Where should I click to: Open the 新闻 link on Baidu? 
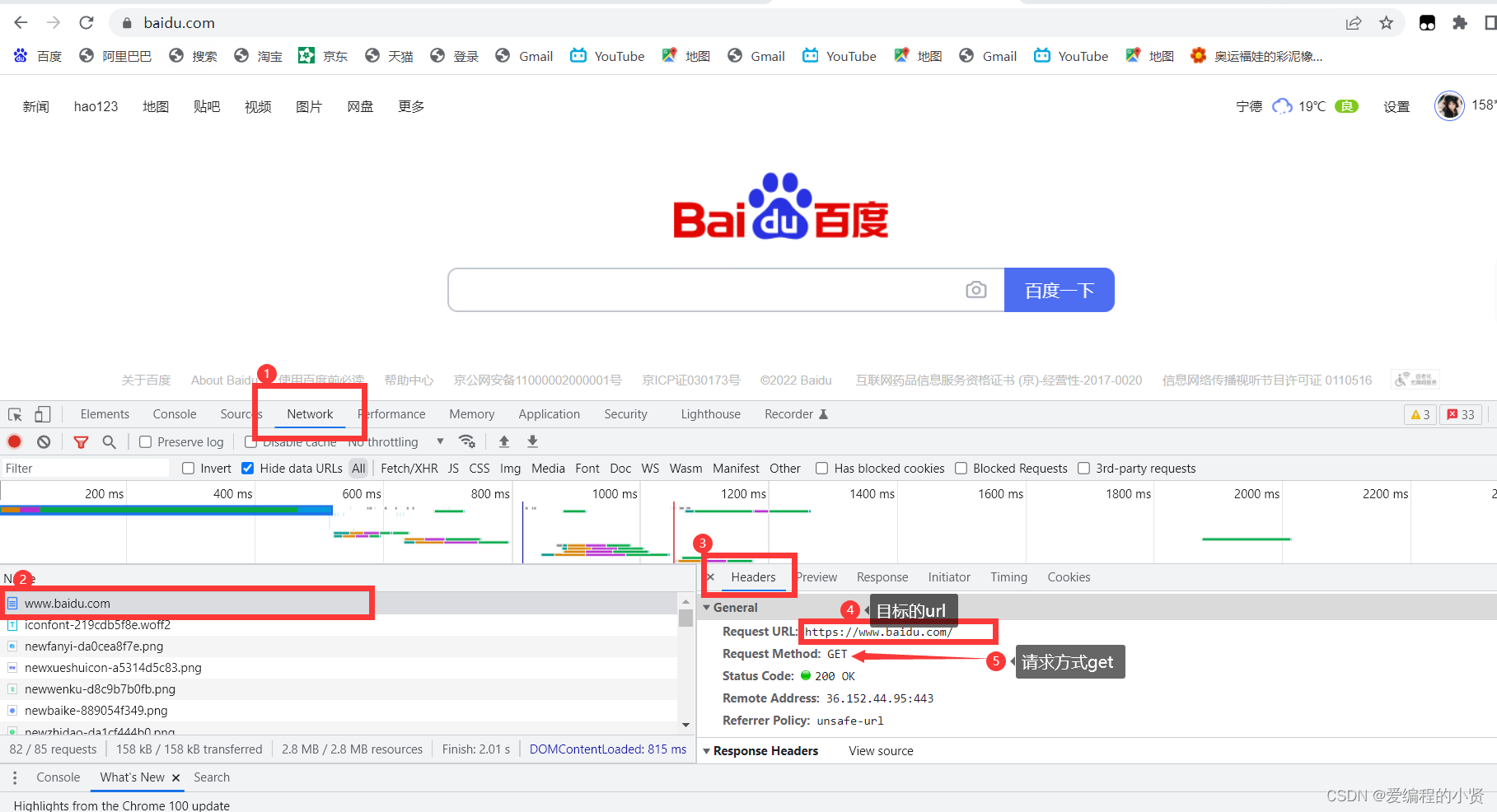click(x=36, y=106)
